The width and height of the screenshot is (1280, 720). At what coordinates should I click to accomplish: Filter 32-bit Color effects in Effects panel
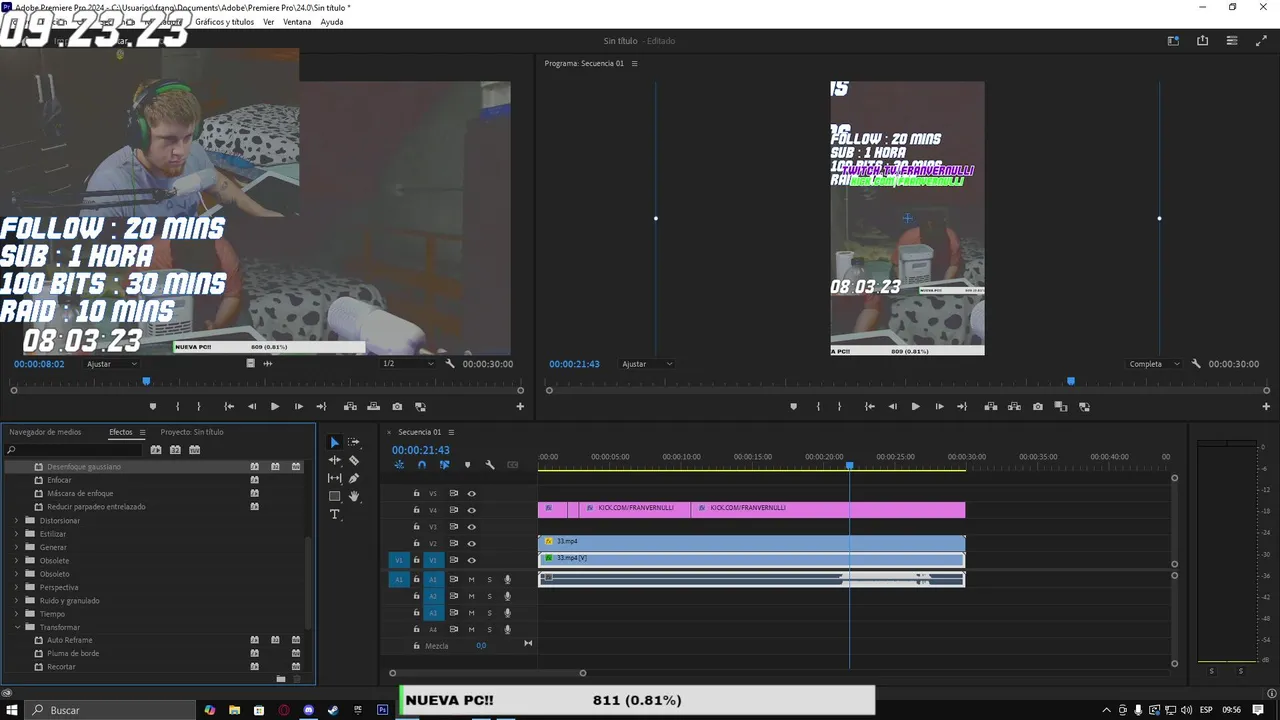click(175, 450)
